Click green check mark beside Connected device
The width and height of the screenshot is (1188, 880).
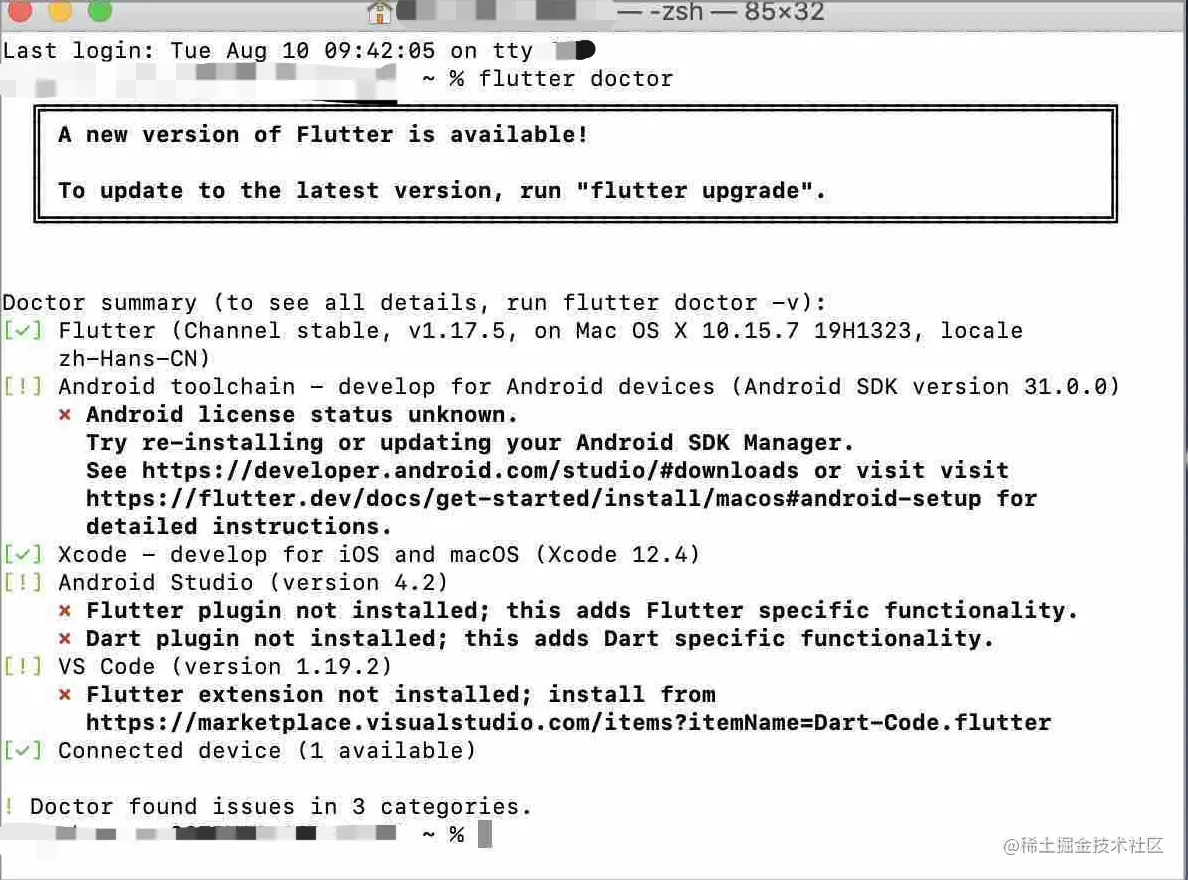[x=23, y=751]
